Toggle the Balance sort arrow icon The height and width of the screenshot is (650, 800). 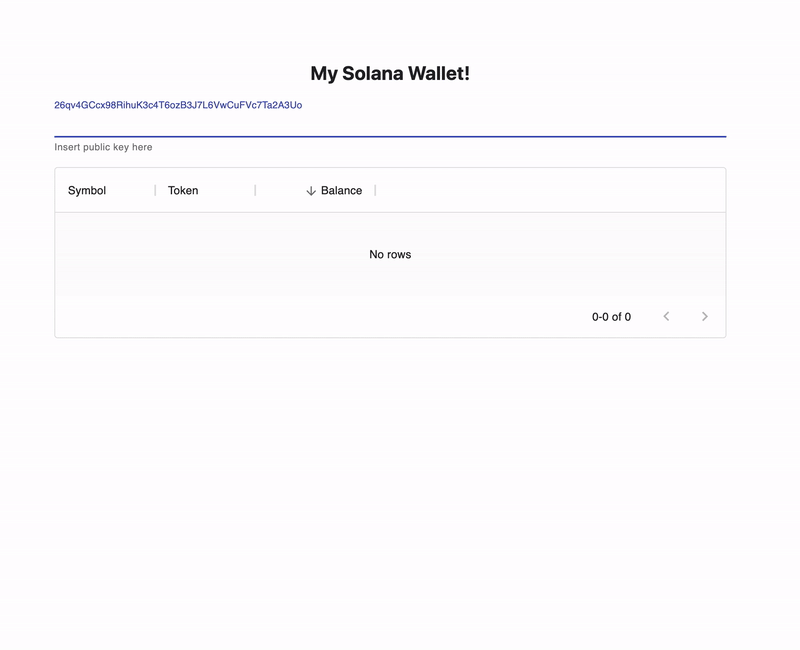click(x=311, y=191)
